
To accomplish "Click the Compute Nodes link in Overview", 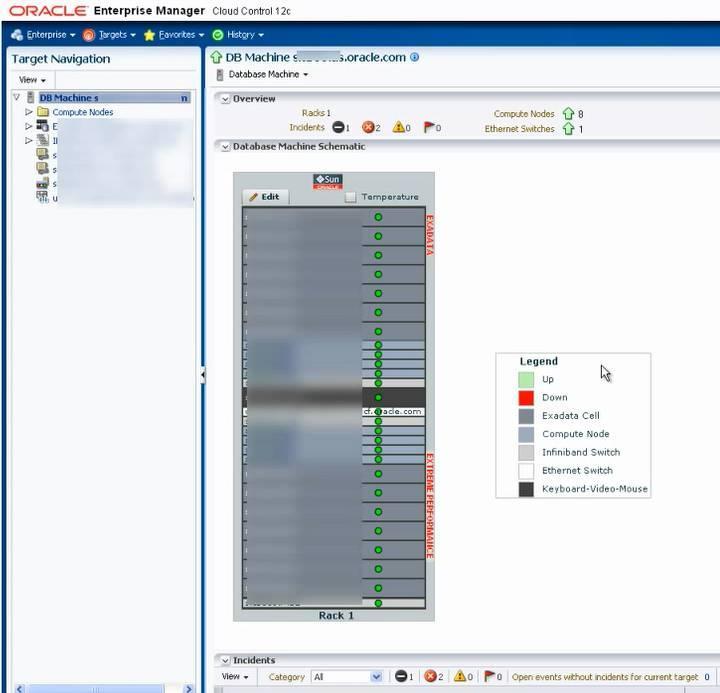I will pos(524,113).
